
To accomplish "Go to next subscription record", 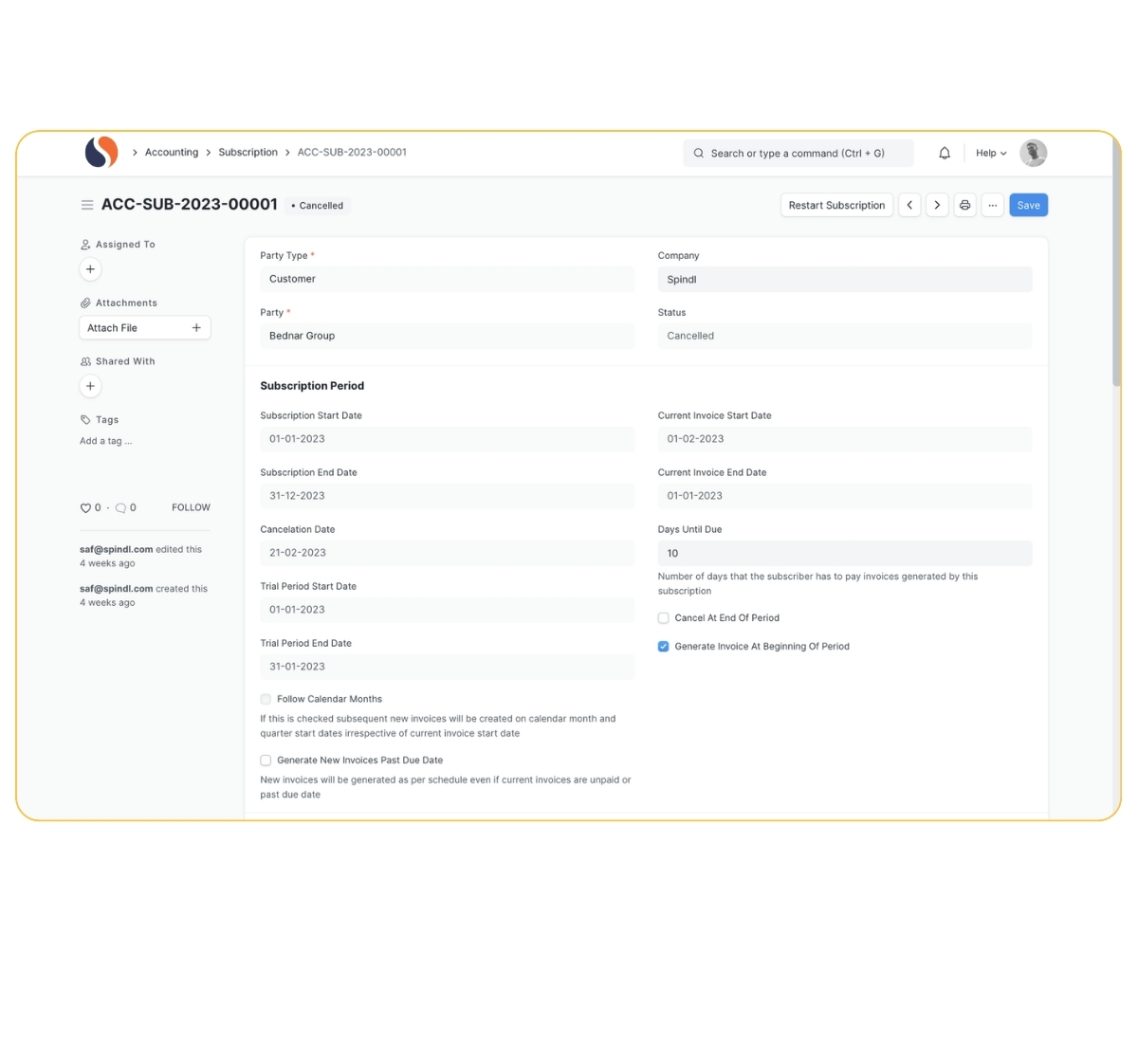I will coord(937,205).
